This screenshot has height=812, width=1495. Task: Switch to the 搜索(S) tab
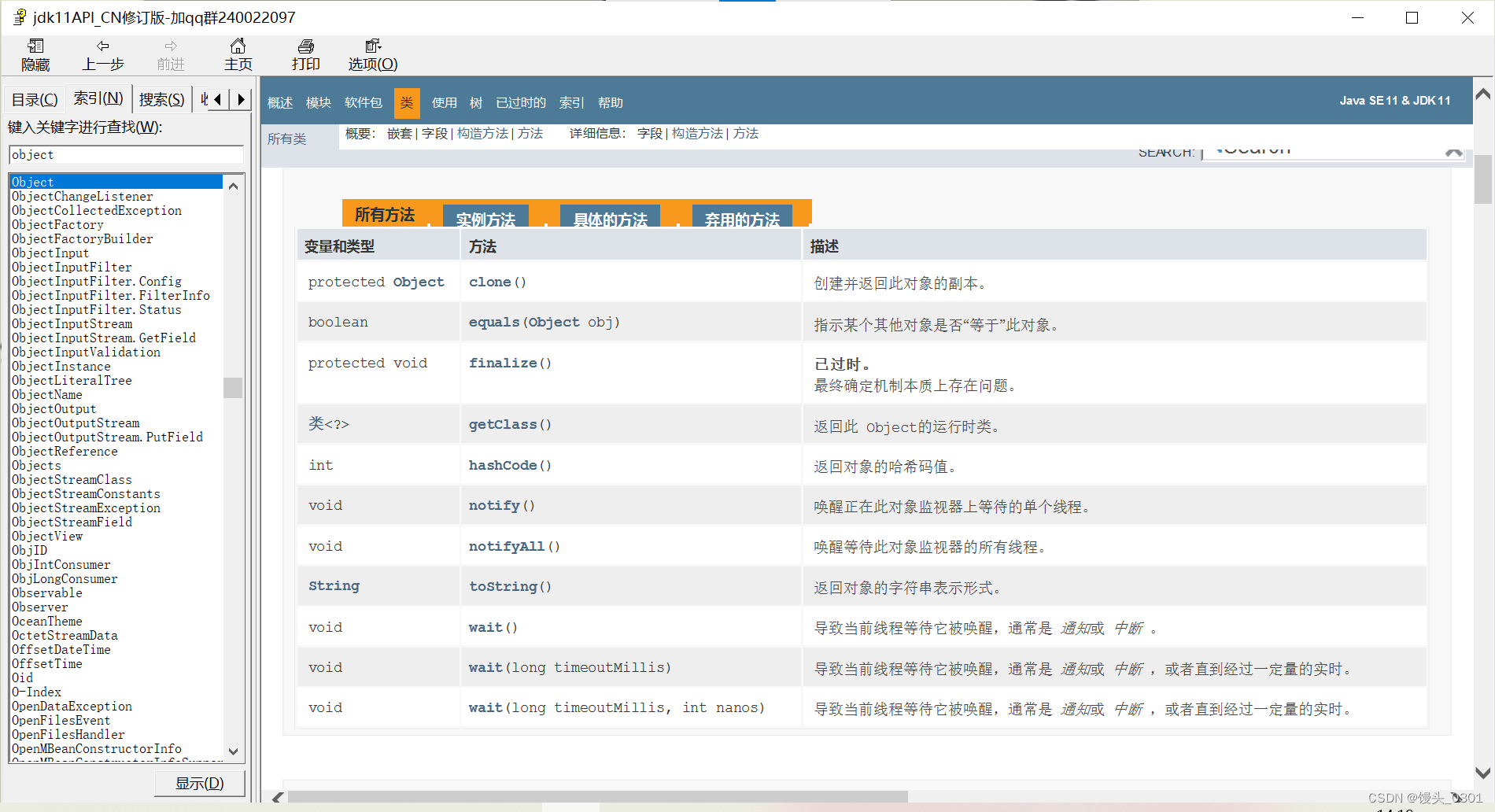pyautogui.click(x=162, y=100)
